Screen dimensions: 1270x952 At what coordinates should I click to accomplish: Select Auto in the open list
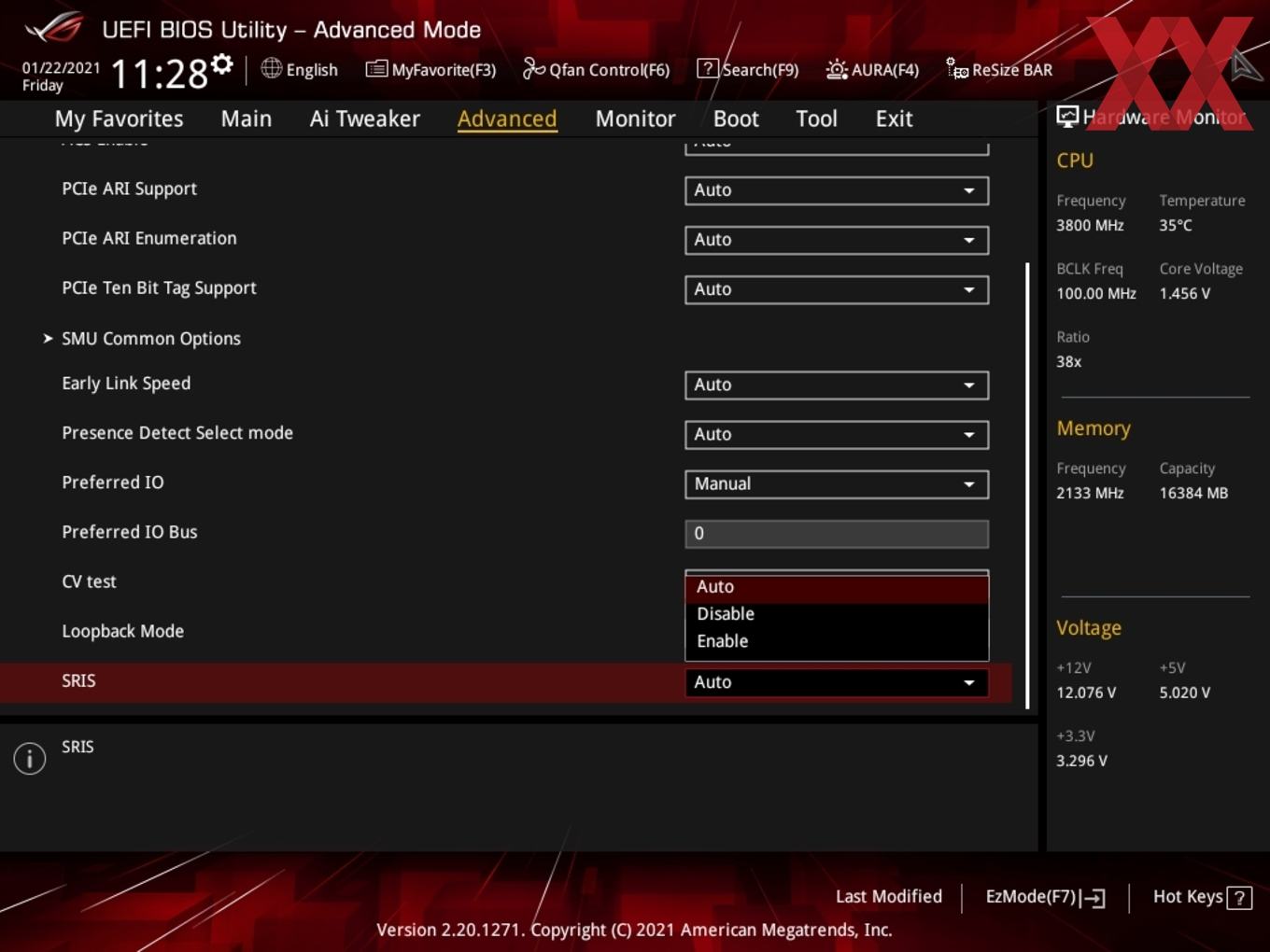(837, 587)
